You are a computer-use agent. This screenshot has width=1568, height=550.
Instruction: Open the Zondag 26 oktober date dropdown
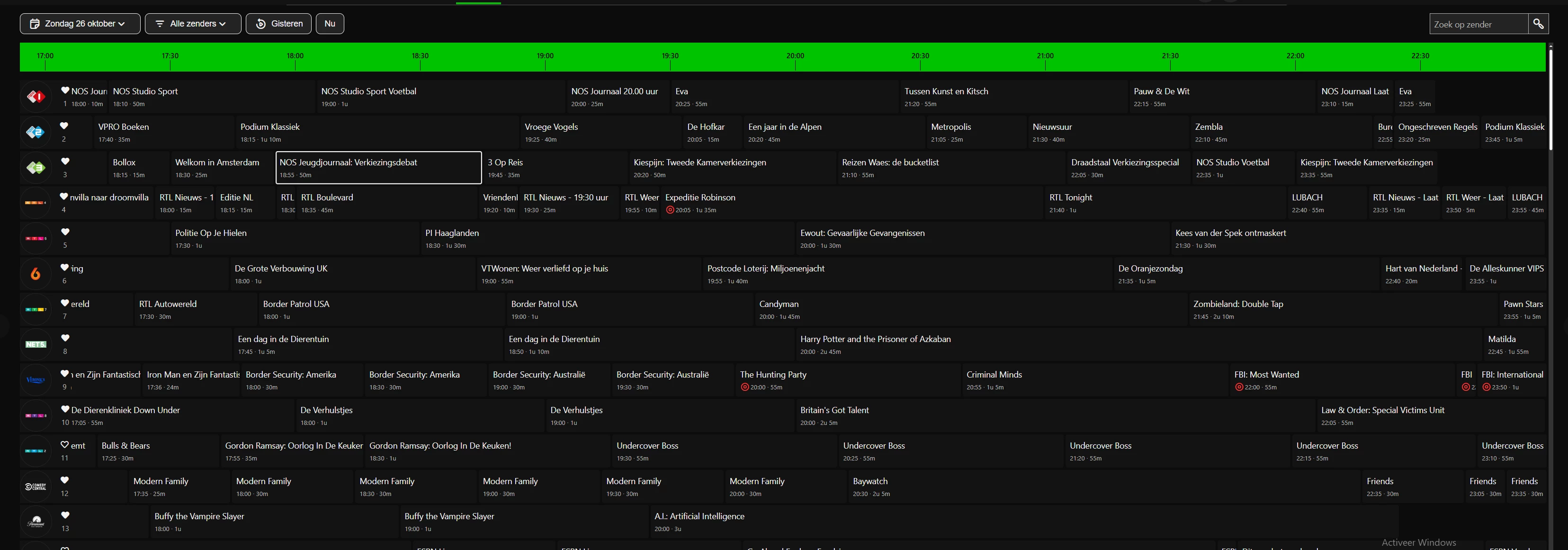coord(80,24)
